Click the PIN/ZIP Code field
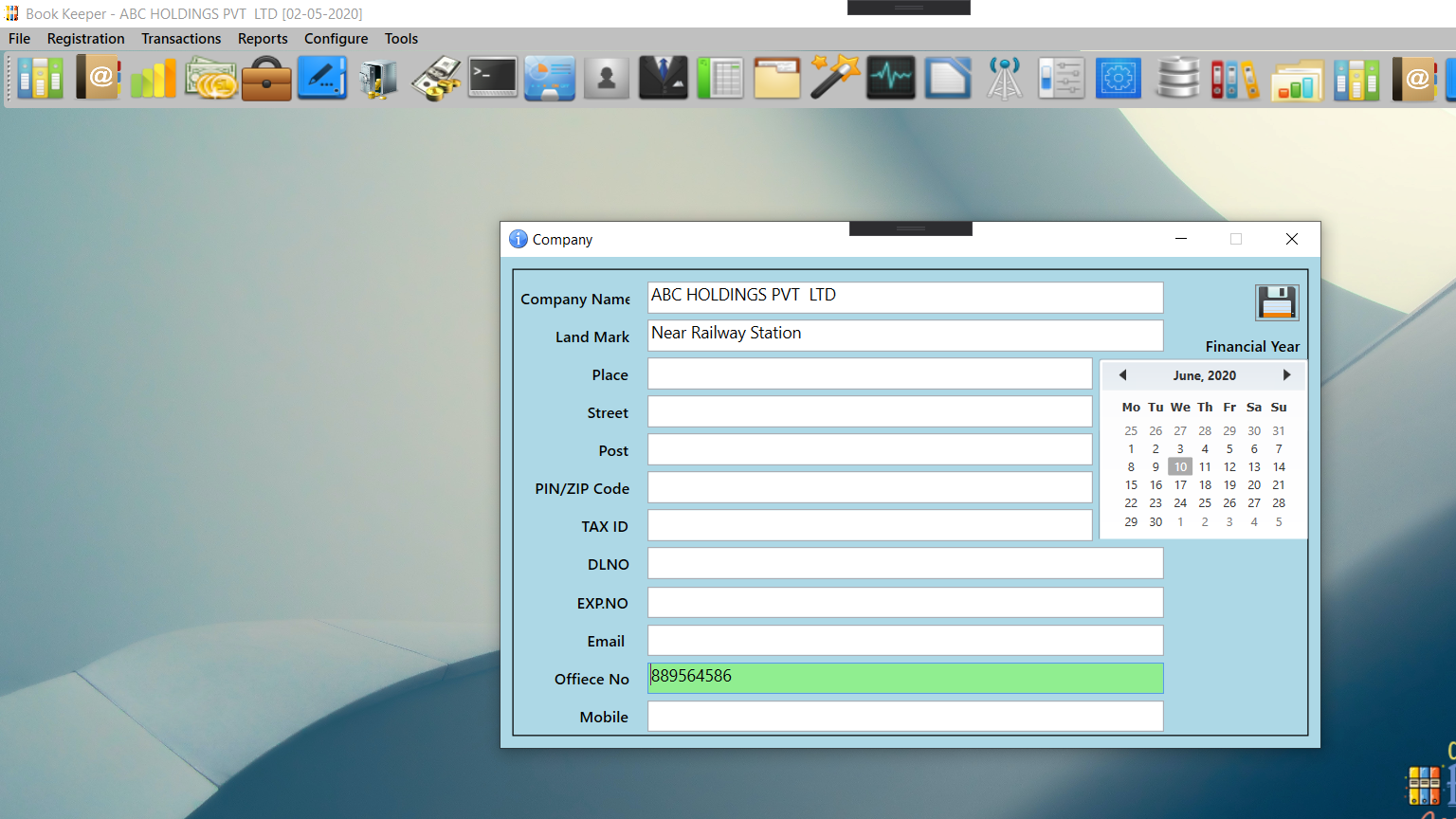Image resolution: width=1456 pixels, height=819 pixels. pyautogui.click(x=870, y=487)
